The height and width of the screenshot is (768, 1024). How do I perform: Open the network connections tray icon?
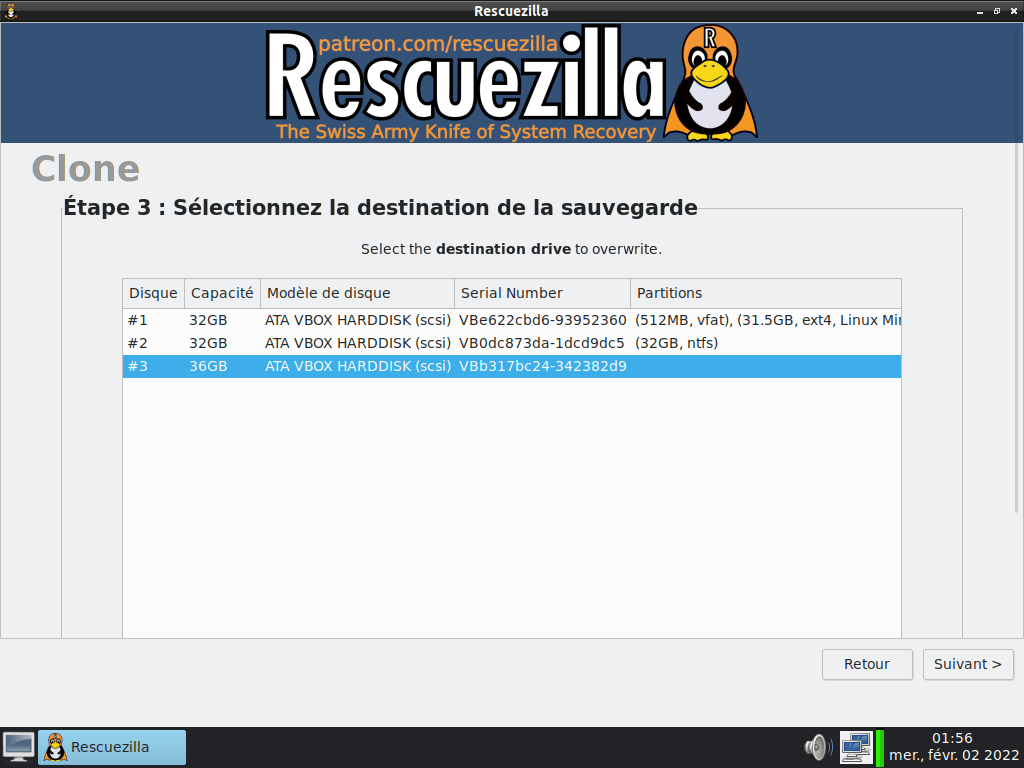coord(856,747)
